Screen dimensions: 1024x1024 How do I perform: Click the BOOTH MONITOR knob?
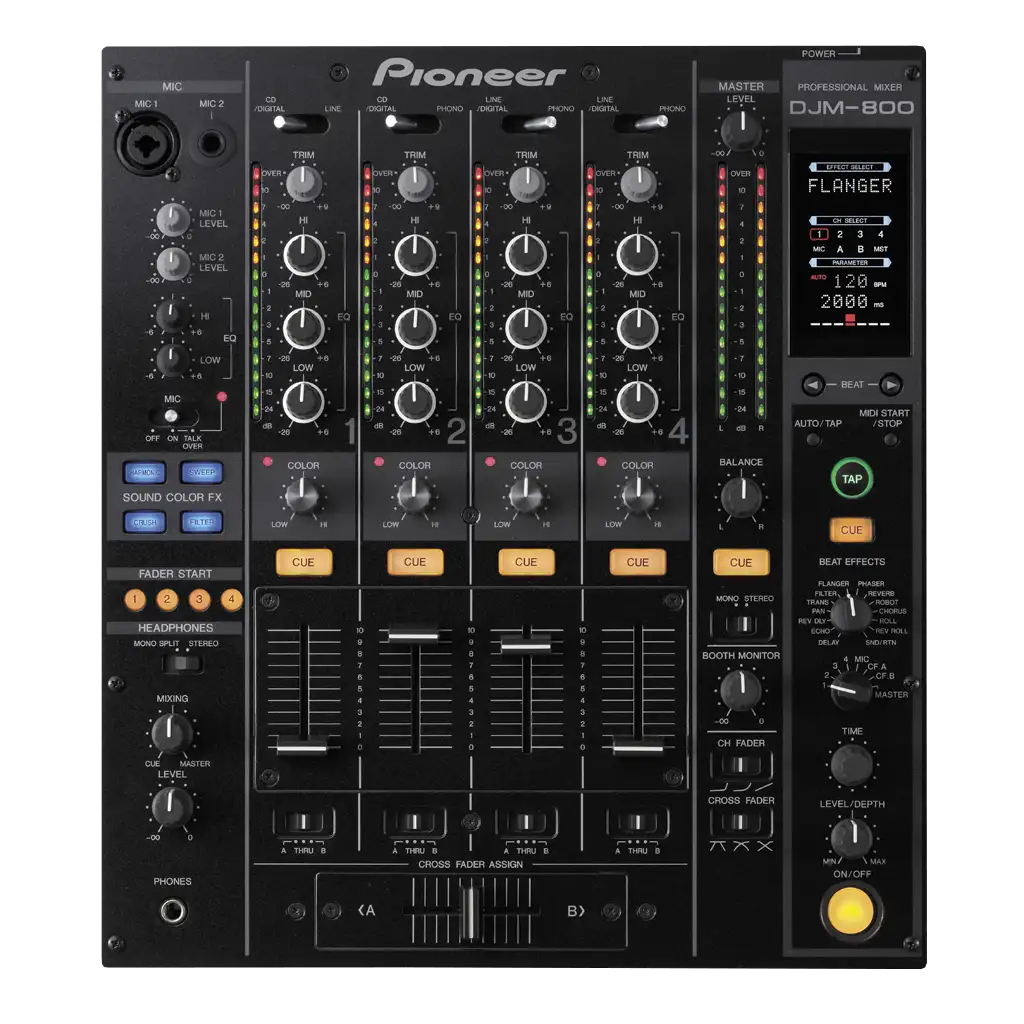pos(741,690)
